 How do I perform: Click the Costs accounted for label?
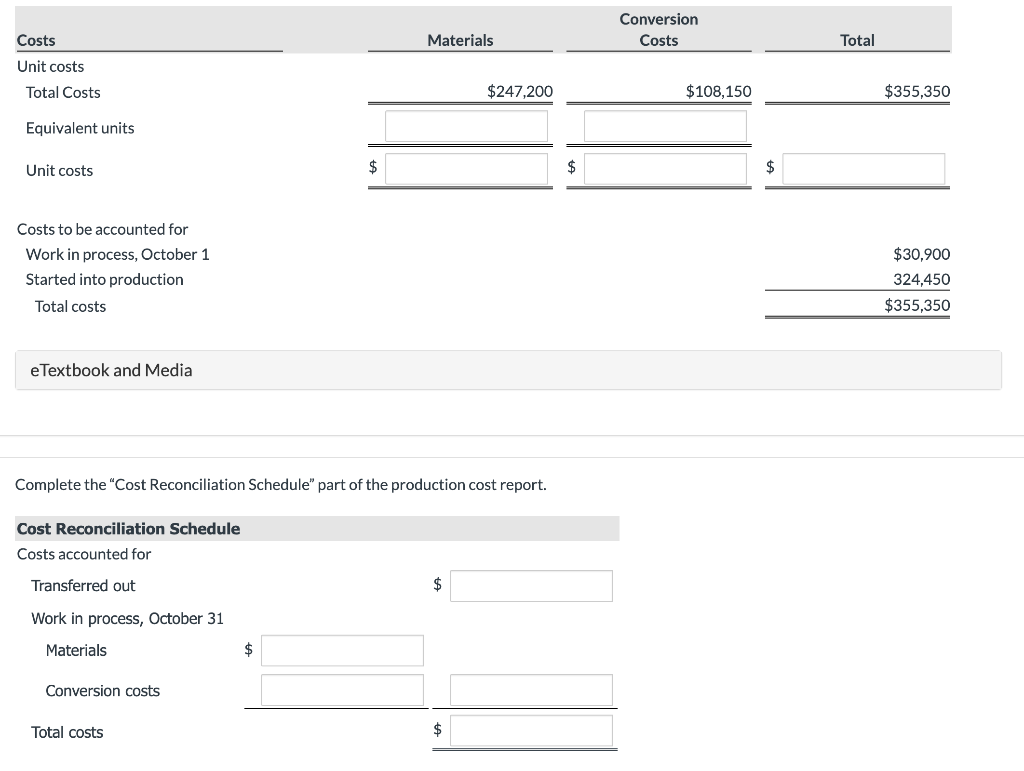(x=84, y=554)
